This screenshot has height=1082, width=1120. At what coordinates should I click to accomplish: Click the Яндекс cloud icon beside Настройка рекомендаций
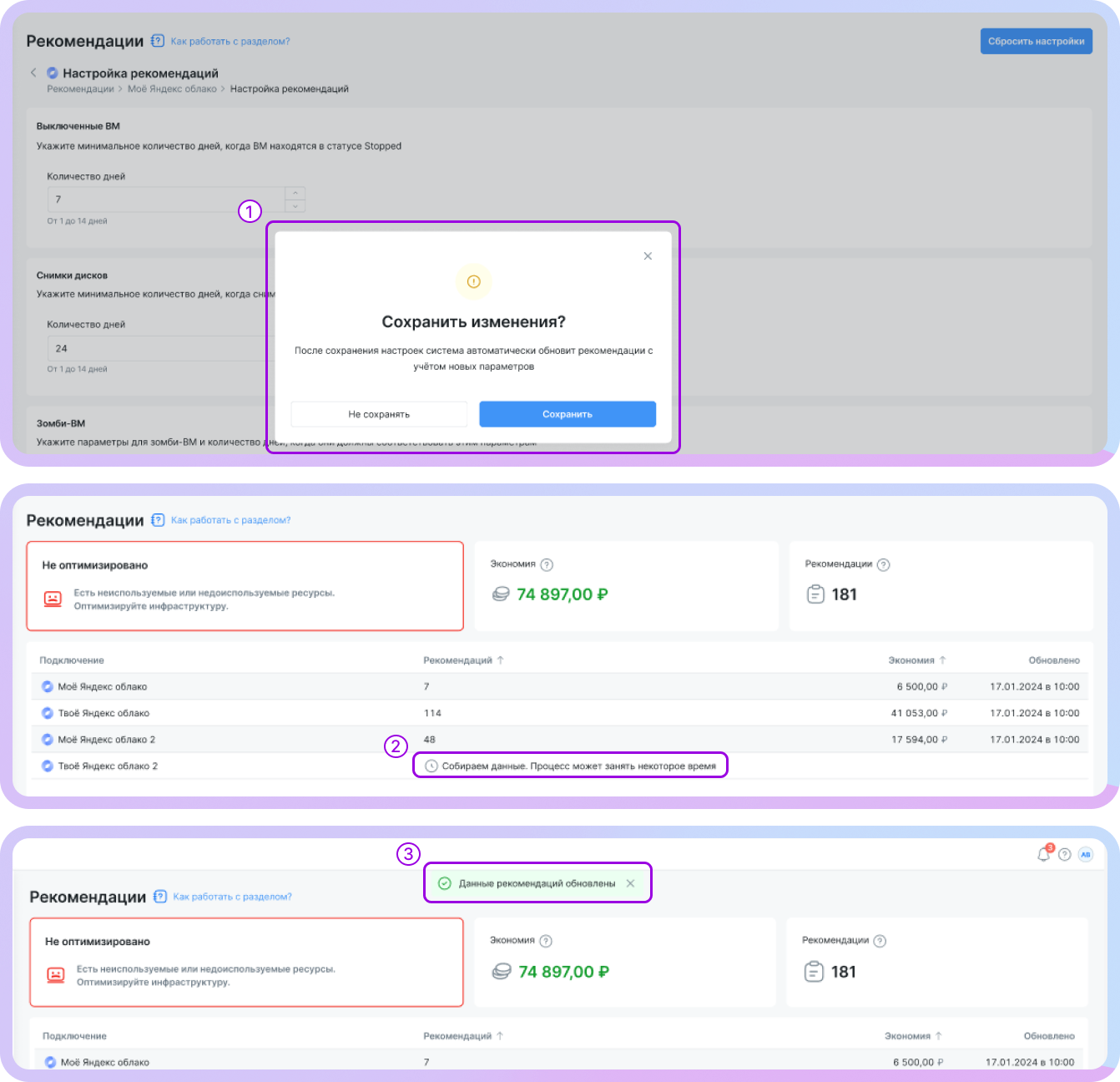click(53, 73)
